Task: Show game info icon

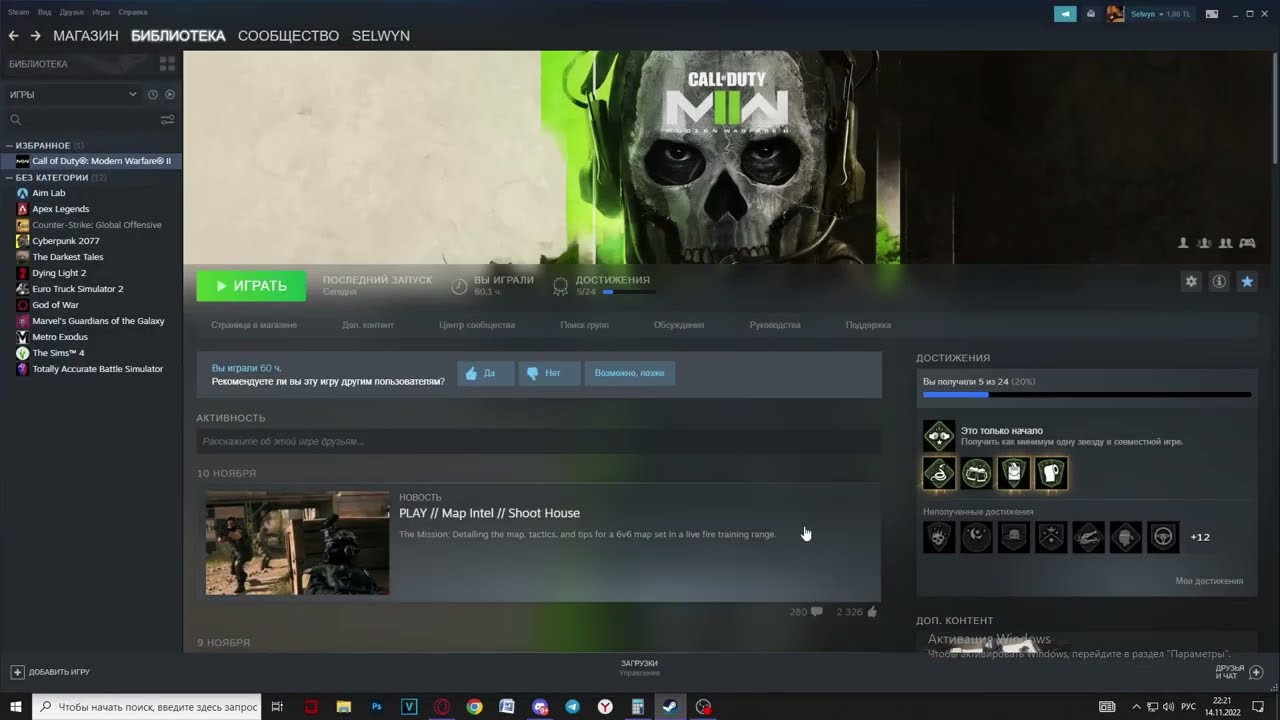Action: (1219, 282)
